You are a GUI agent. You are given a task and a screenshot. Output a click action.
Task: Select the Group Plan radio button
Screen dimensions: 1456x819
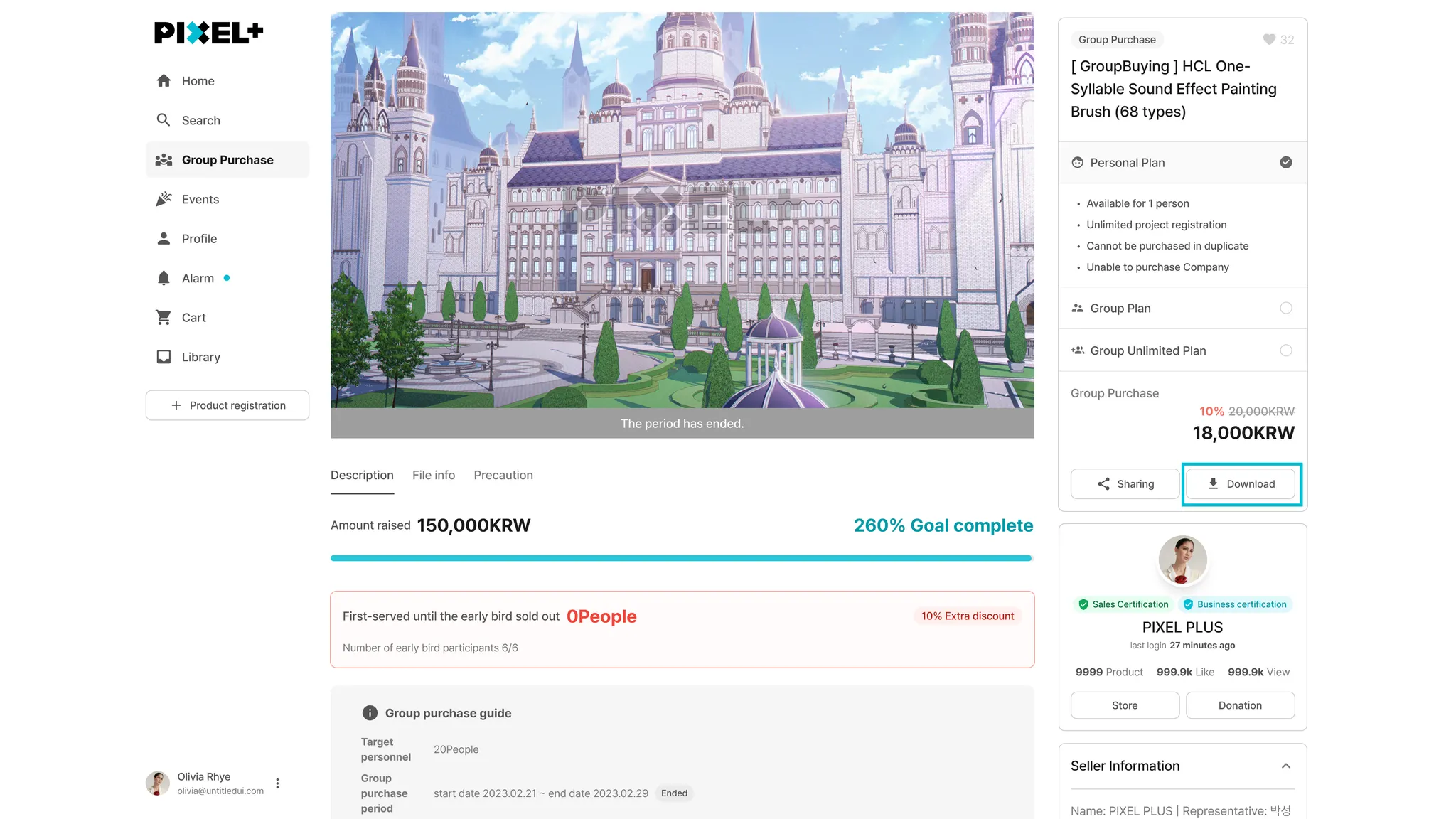(x=1286, y=308)
